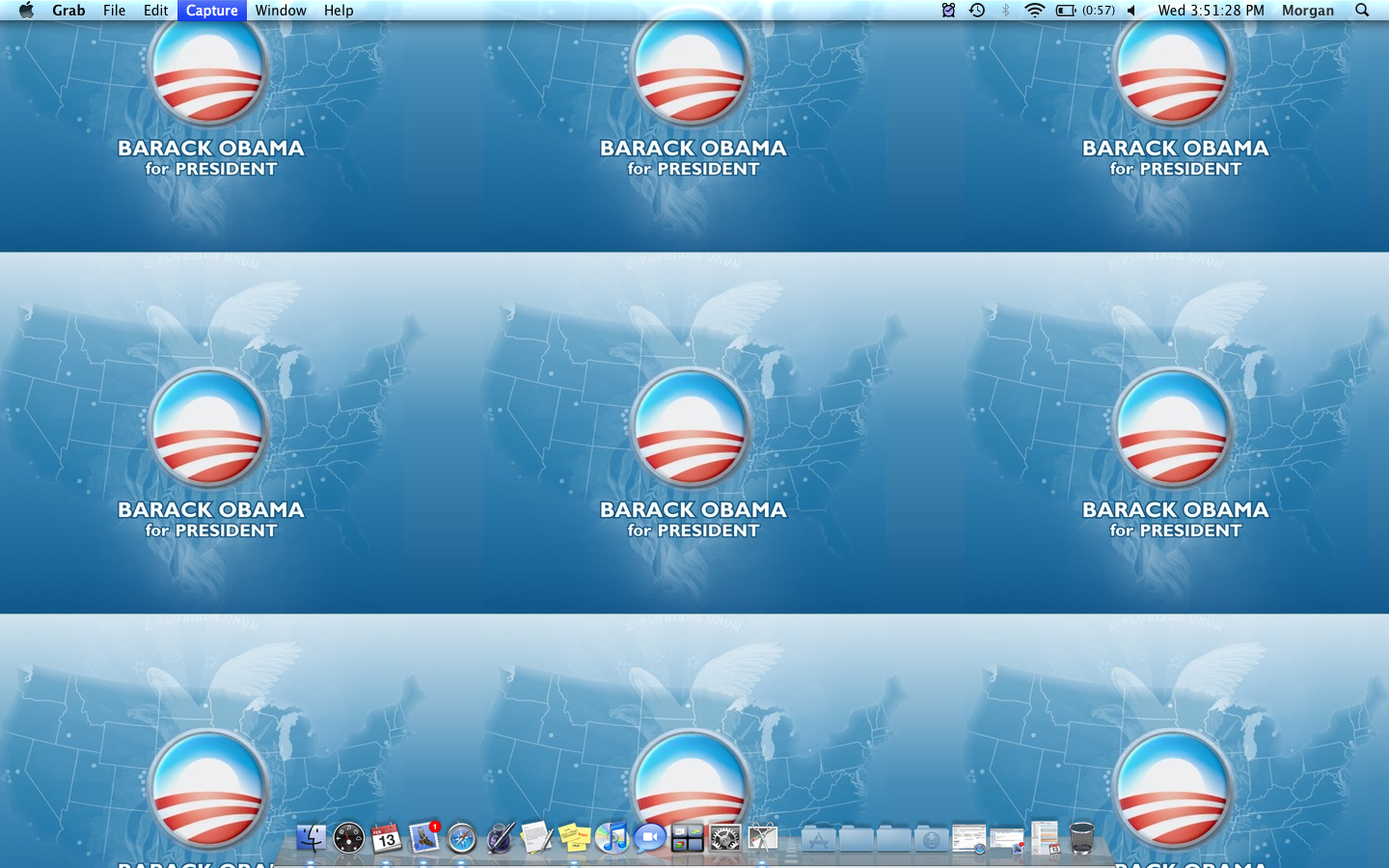
Task: Launch Finder from the Dock
Action: point(311,837)
